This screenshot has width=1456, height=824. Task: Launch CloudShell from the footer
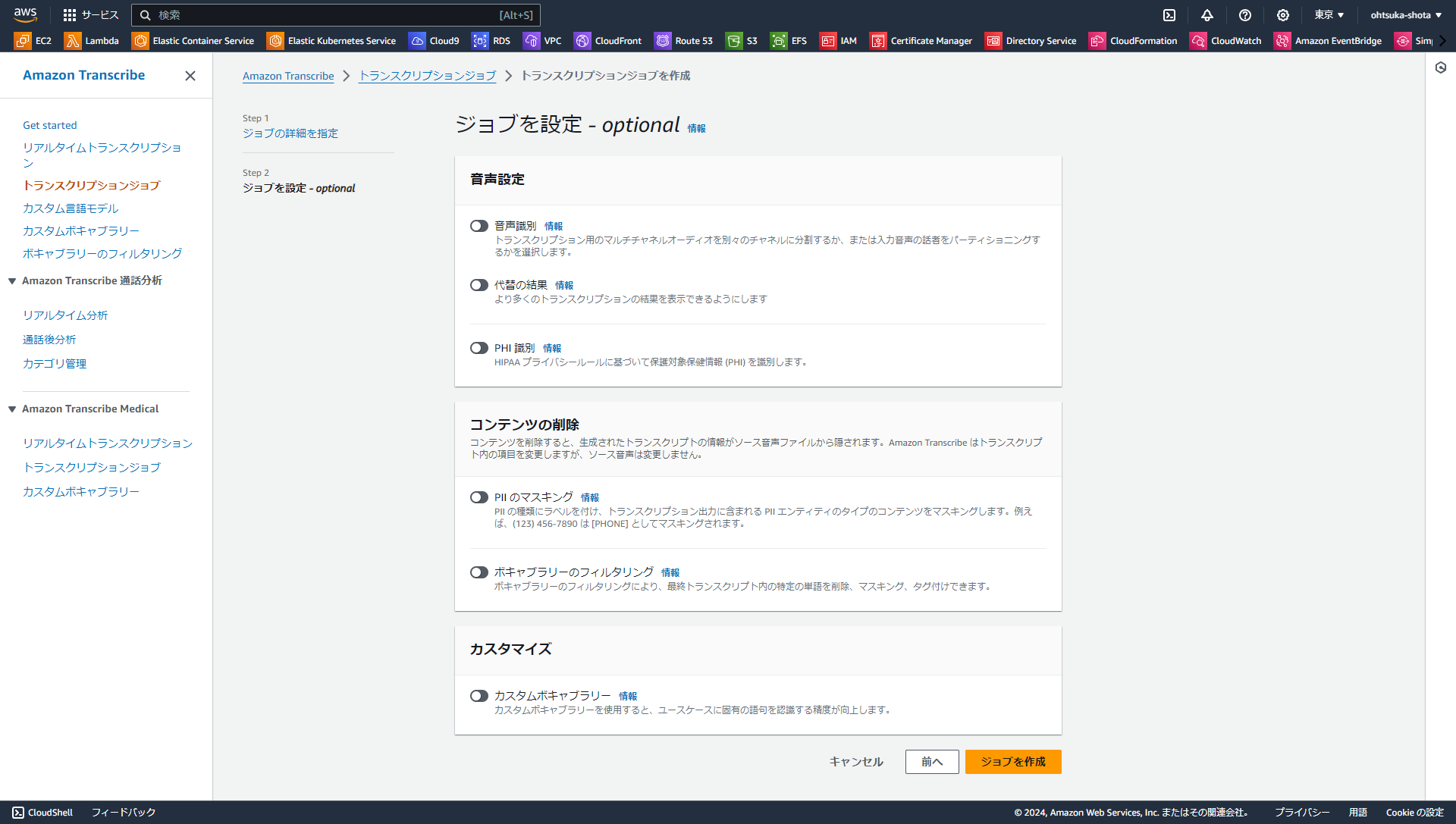42,812
